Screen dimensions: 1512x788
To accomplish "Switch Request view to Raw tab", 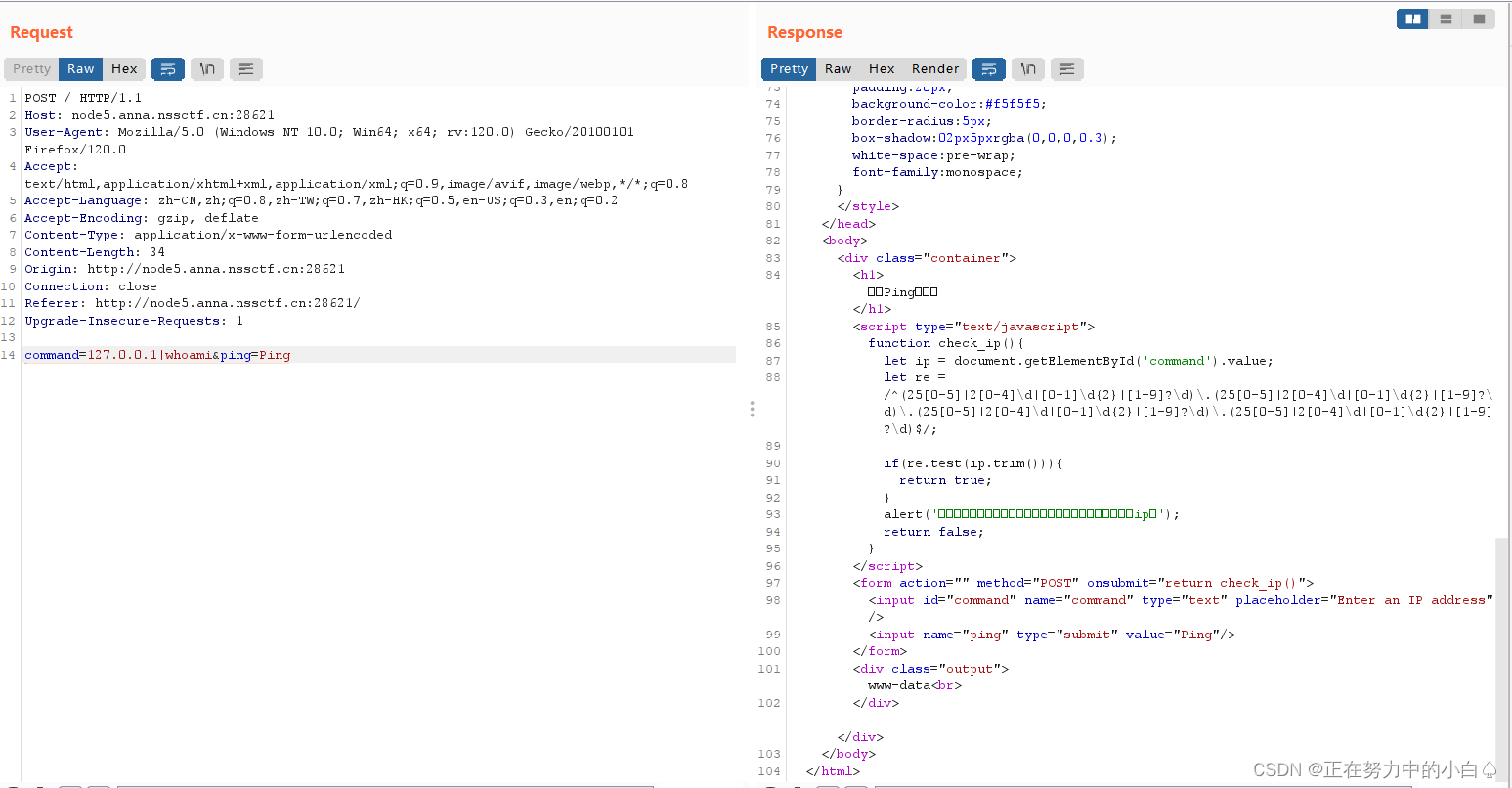I will (81, 68).
